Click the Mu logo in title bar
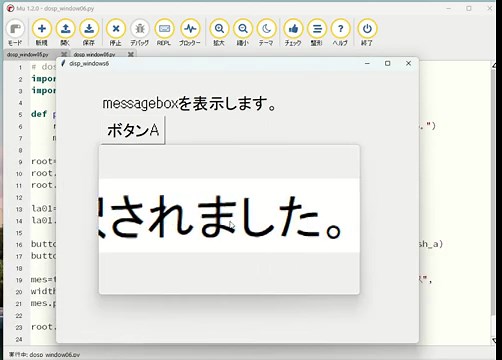This screenshot has width=502, height=360. coord(10,8)
